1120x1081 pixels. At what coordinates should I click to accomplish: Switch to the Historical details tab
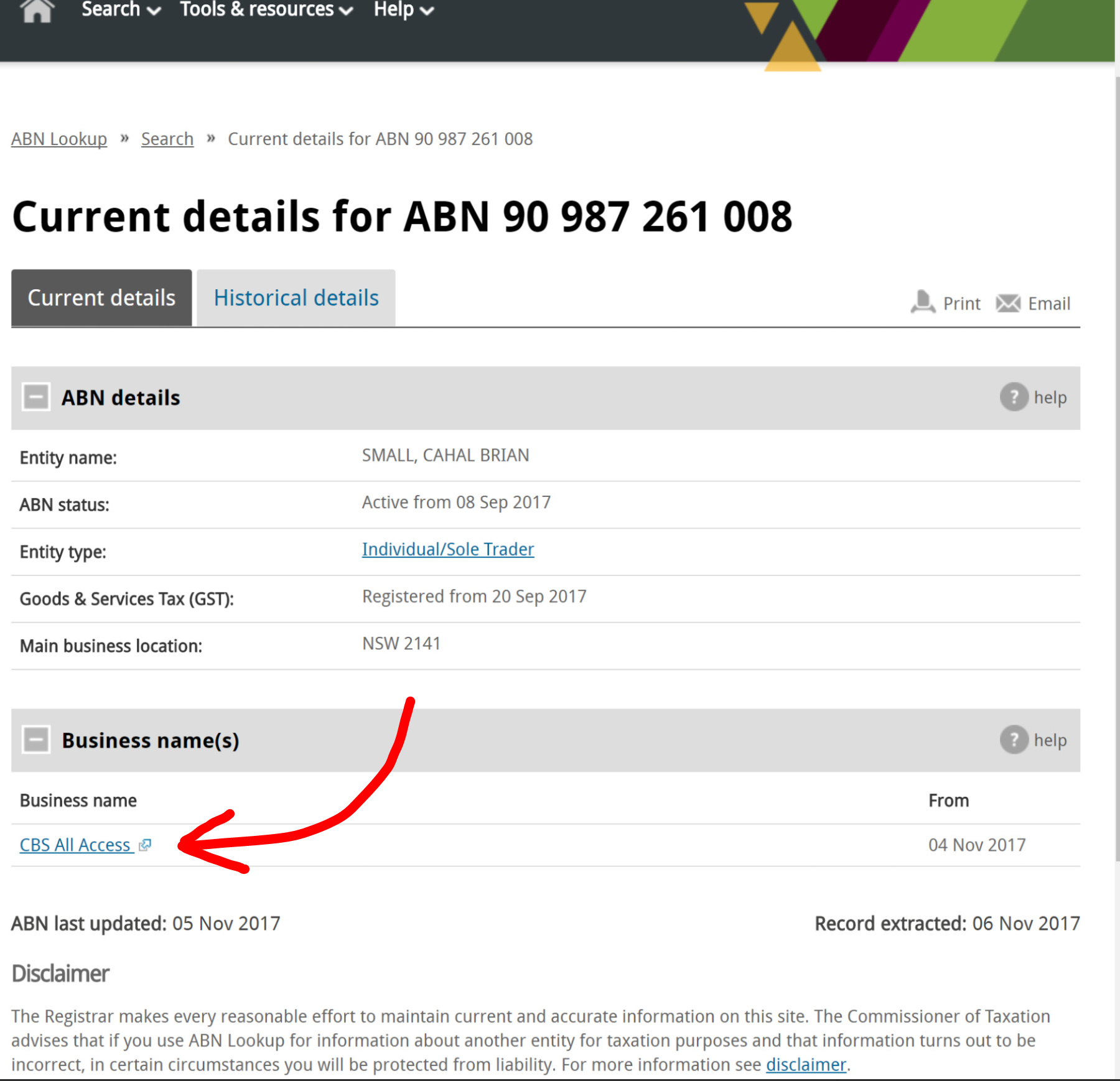[296, 298]
